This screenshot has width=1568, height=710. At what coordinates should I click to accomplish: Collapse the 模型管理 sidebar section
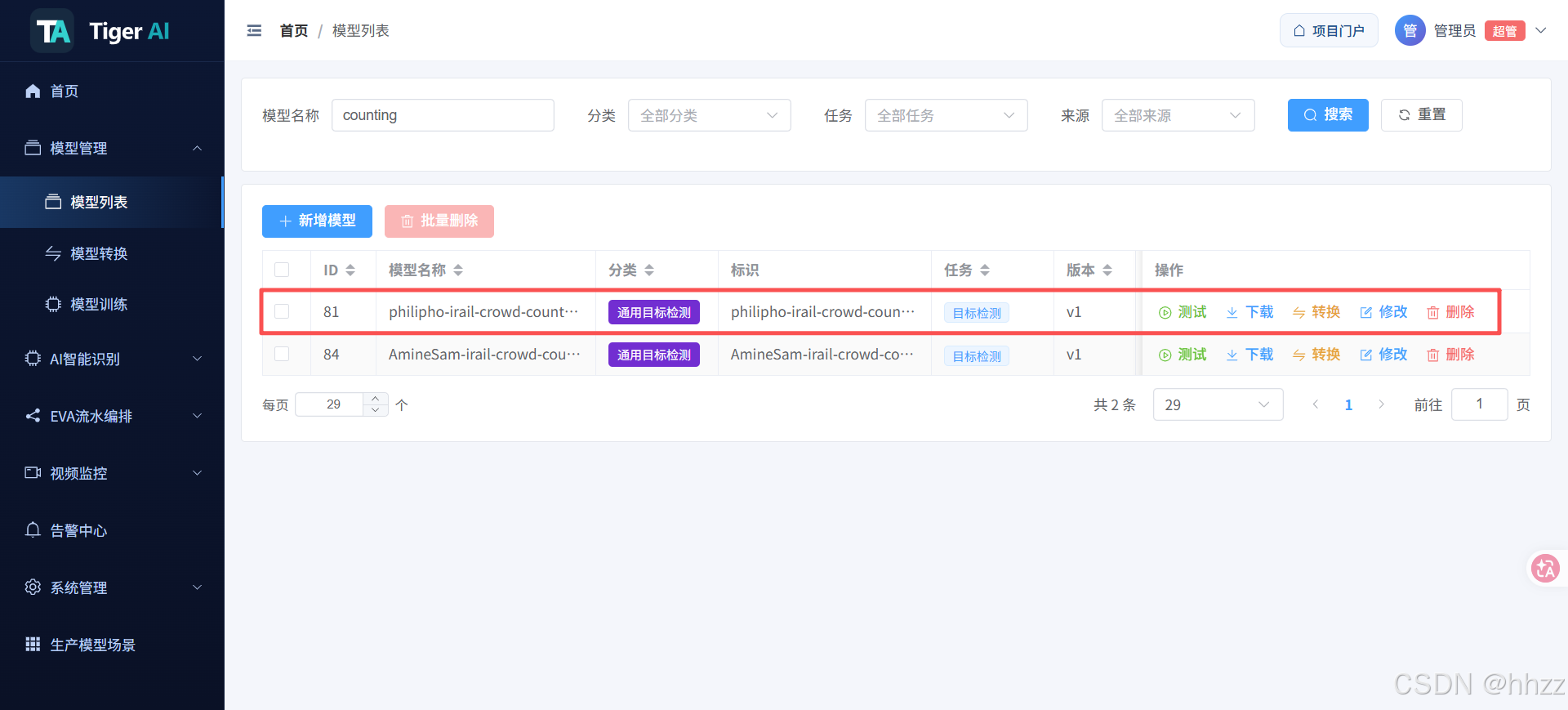click(x=112, y=148)
